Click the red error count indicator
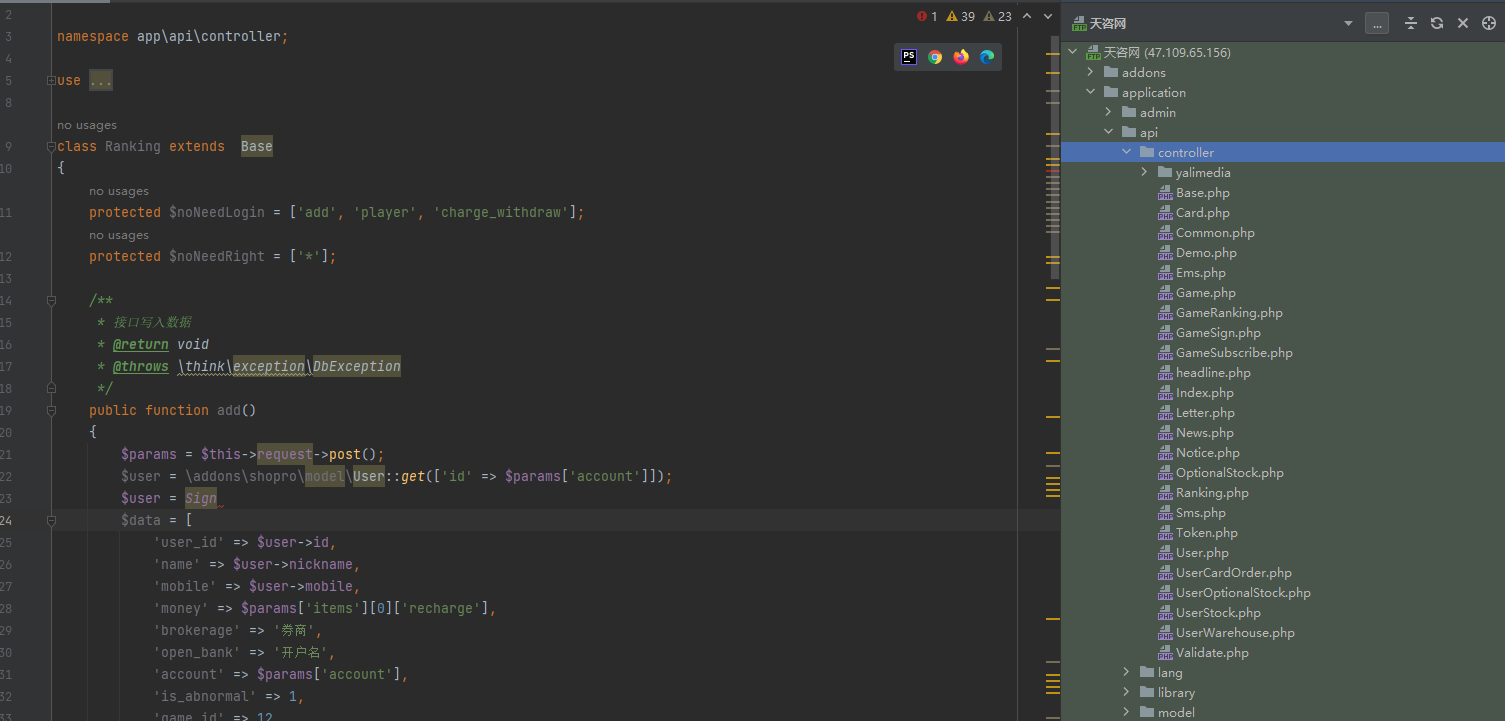 click(927, 16)
